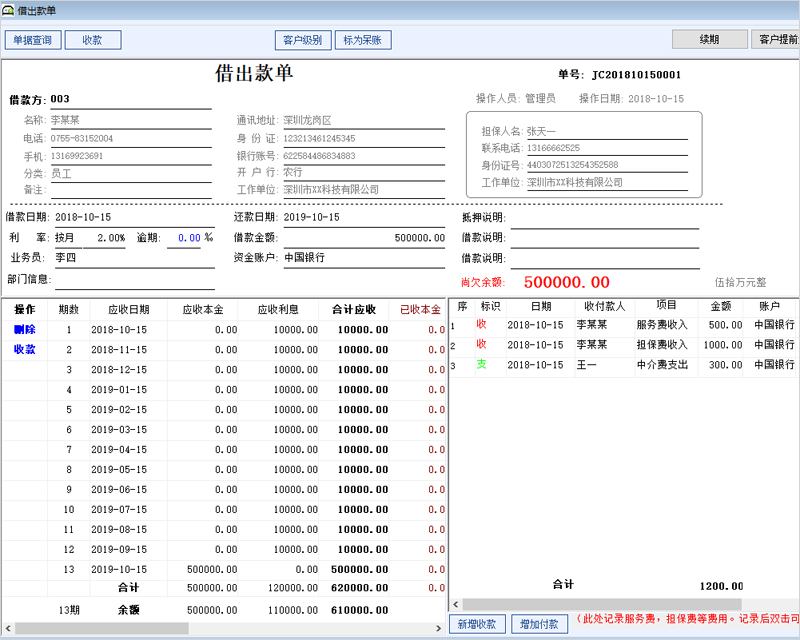
Task: Click the 通讯地址 field 深圳龙岗区
Action: [364, 120]
